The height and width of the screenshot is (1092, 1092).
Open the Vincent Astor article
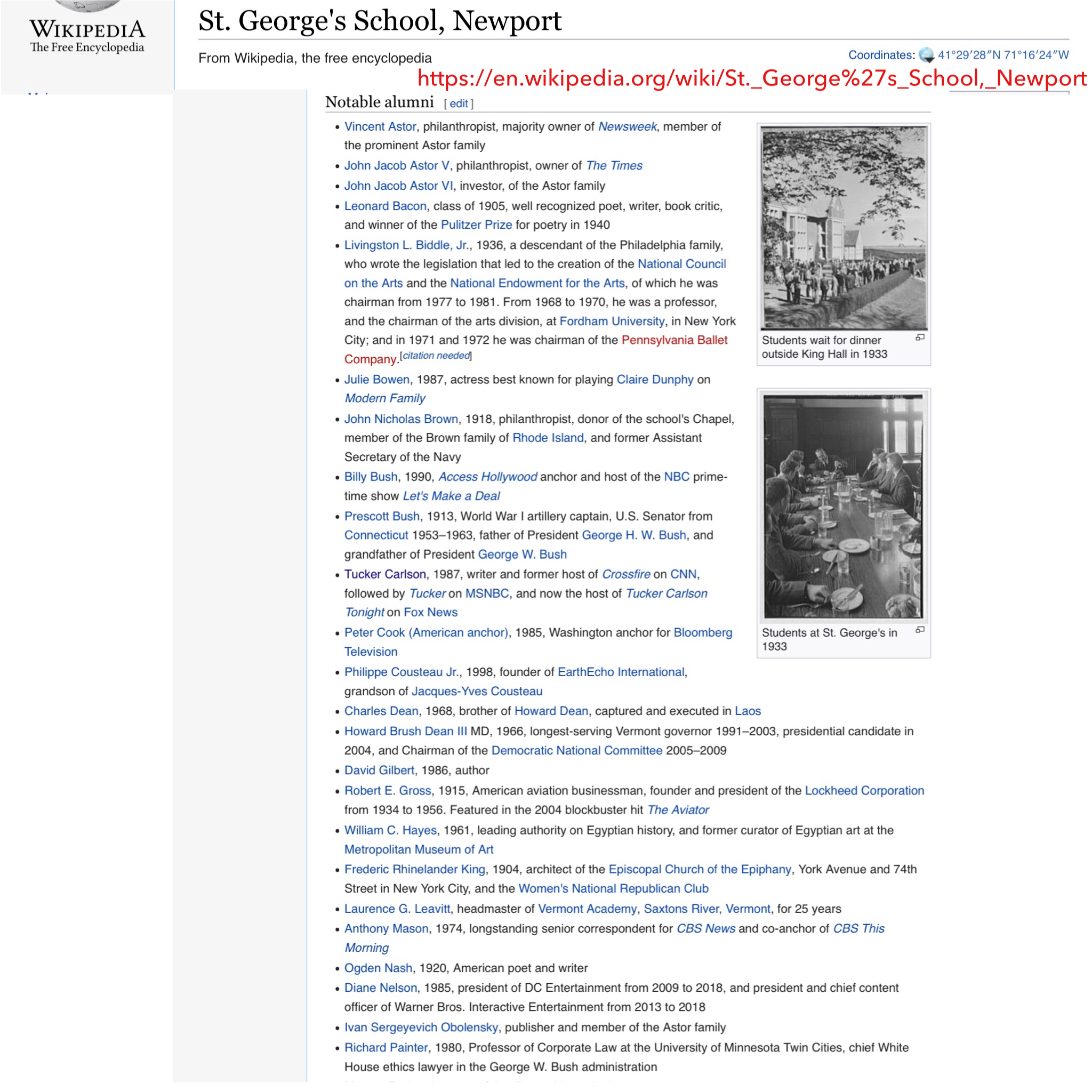380,126
